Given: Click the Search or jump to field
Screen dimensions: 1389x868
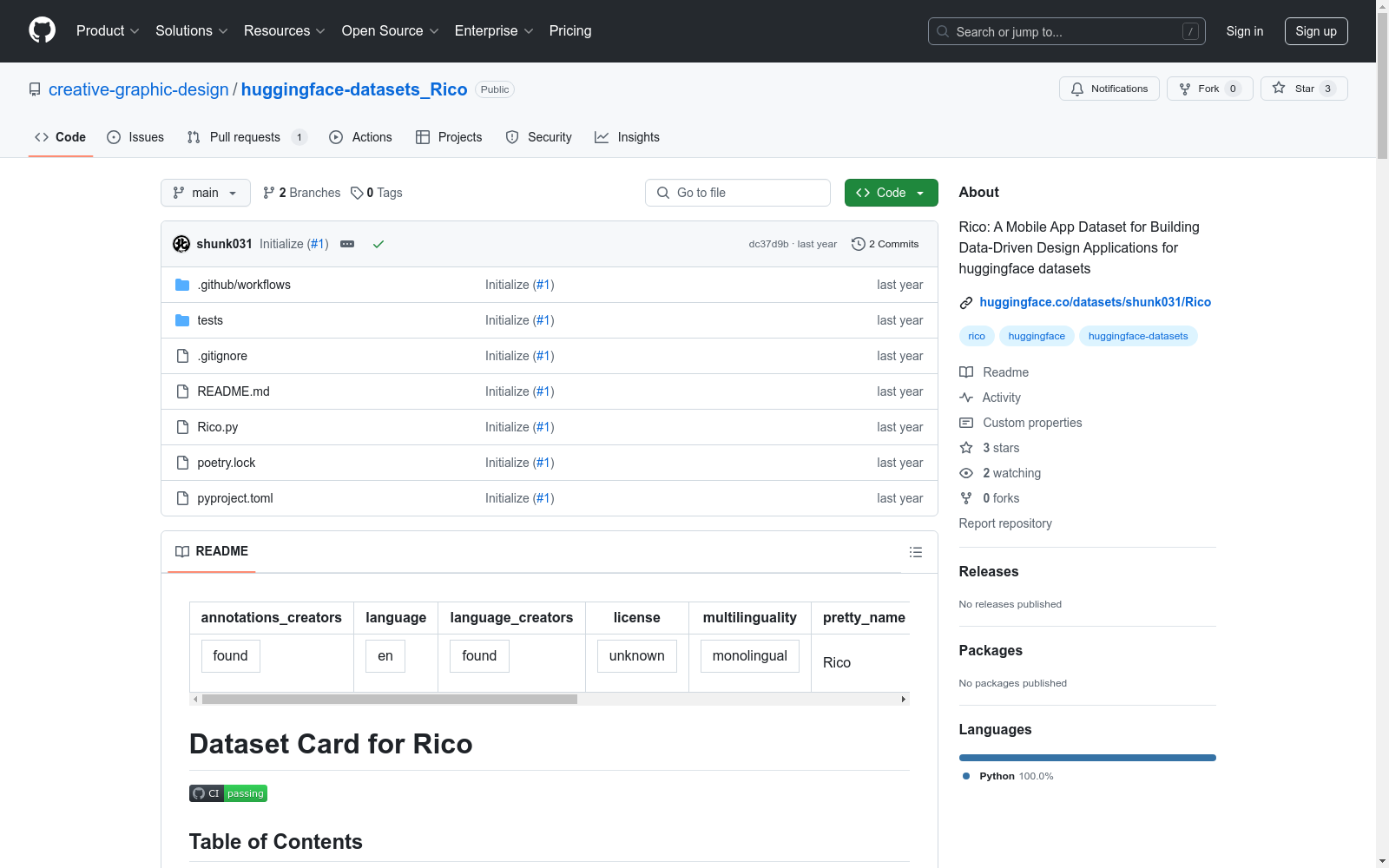Looking at the screenshot, I should point(1067,31).
